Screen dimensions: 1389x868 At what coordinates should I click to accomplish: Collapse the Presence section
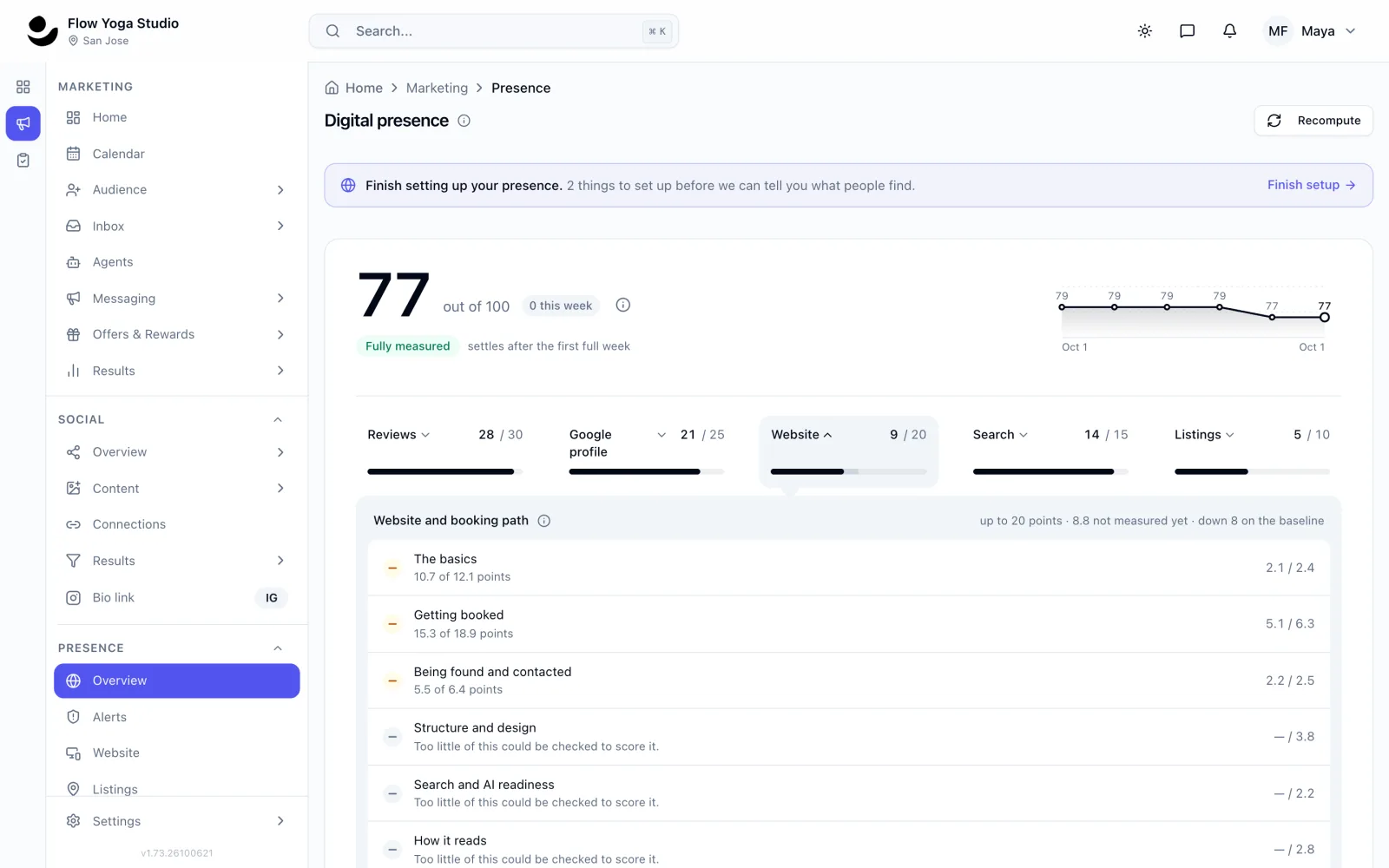click(x=278, y=648)
